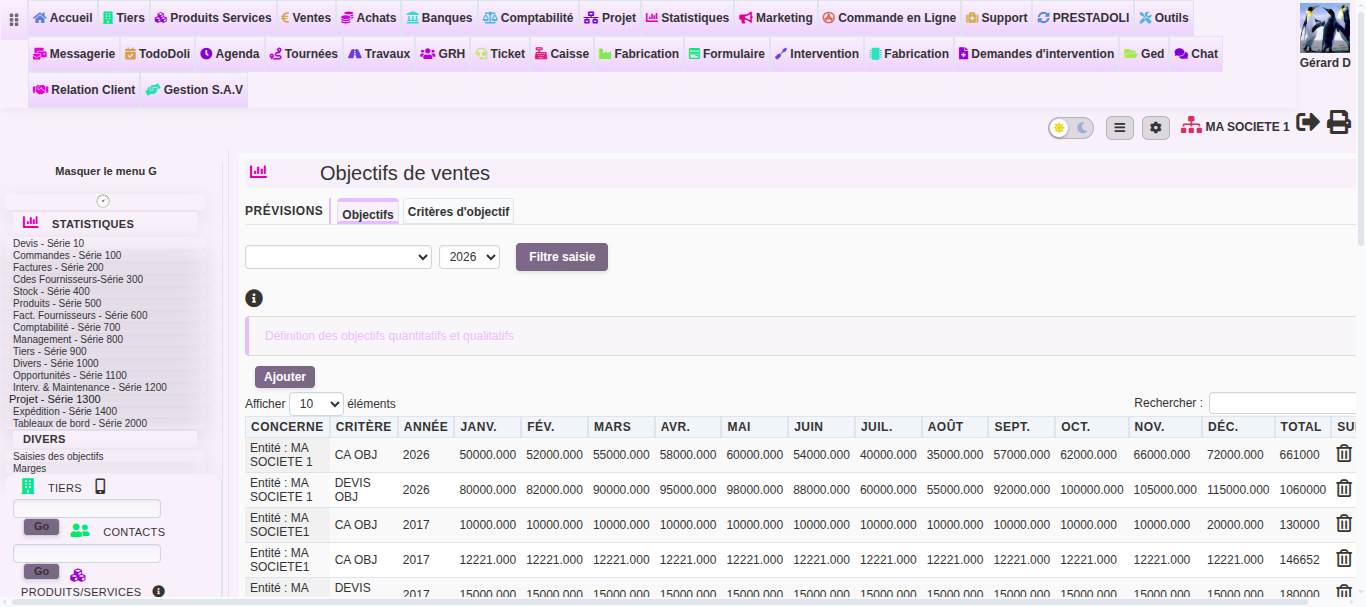Open the settings gear button
Viewport: 1366px width, 607px height.
coord(1156,128)
